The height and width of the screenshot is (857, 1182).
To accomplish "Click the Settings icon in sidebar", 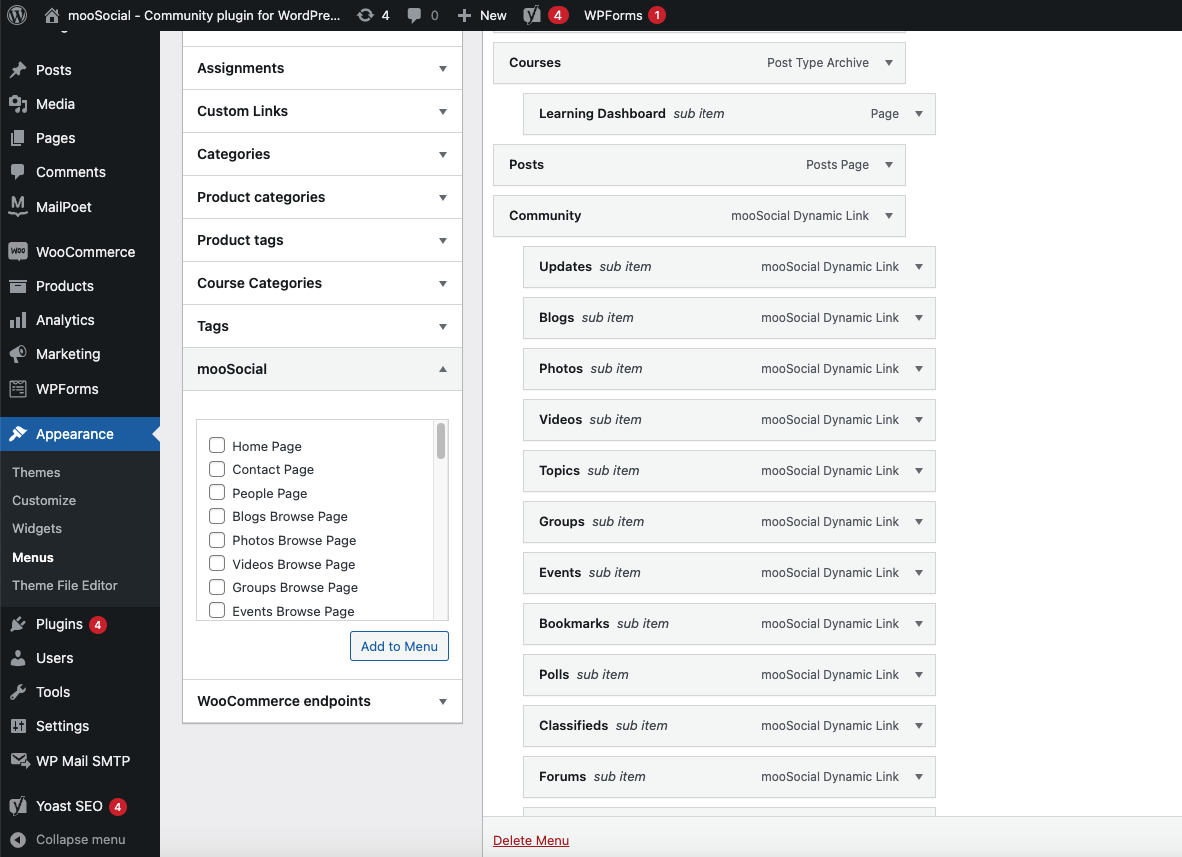I will click(x=18, y=726).
